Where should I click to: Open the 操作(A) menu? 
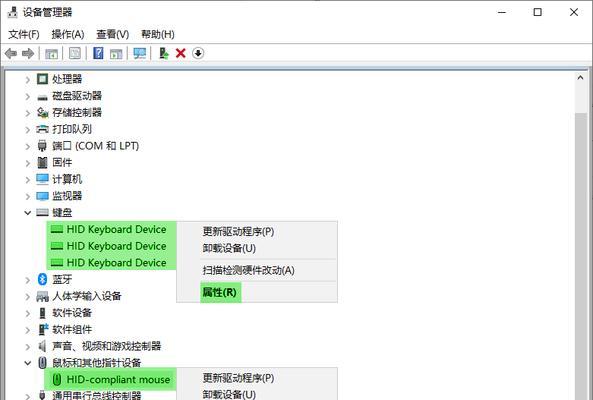(68, 34)
